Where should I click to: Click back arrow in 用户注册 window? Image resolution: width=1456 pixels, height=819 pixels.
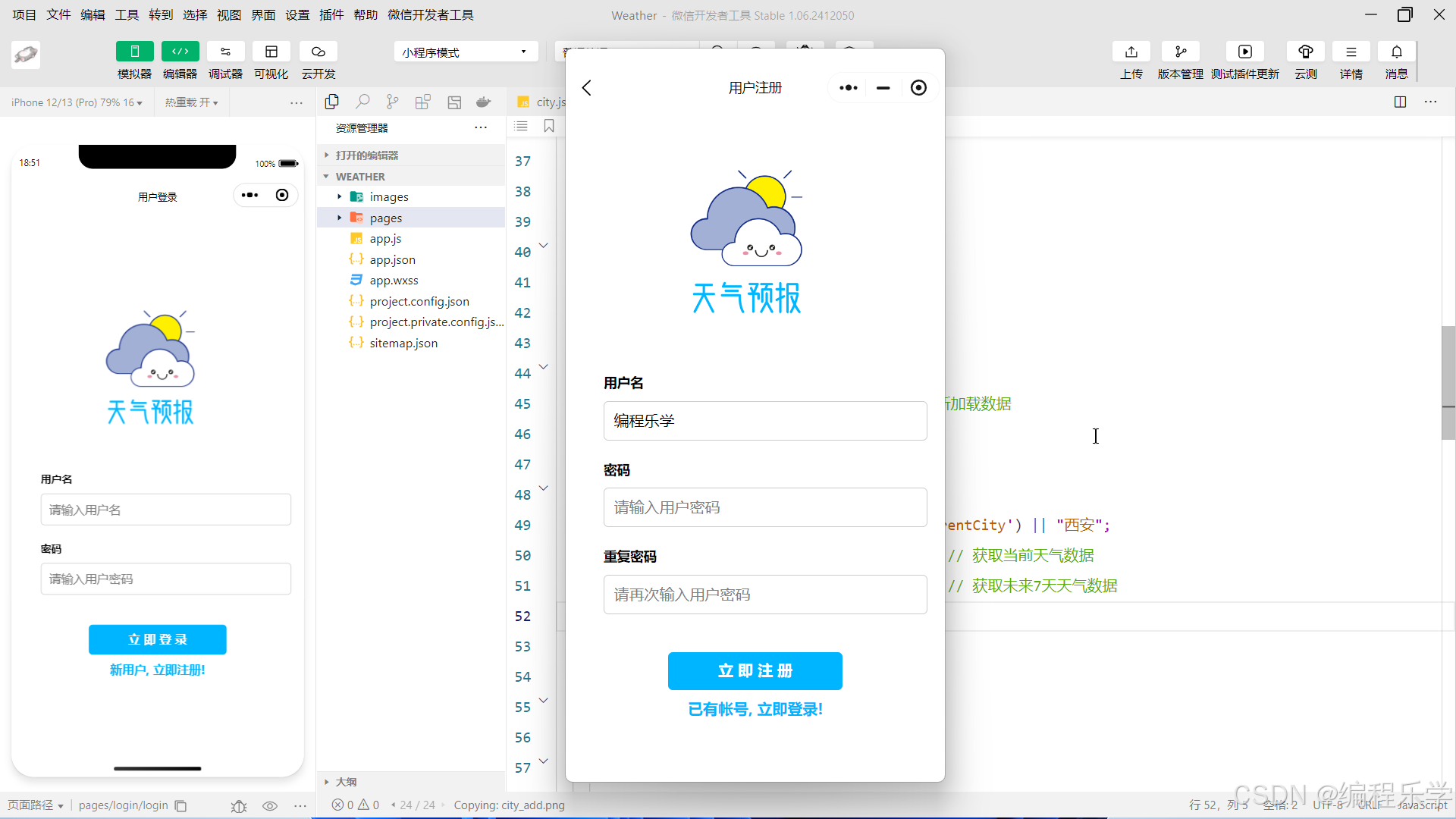[x=586, y=88]
